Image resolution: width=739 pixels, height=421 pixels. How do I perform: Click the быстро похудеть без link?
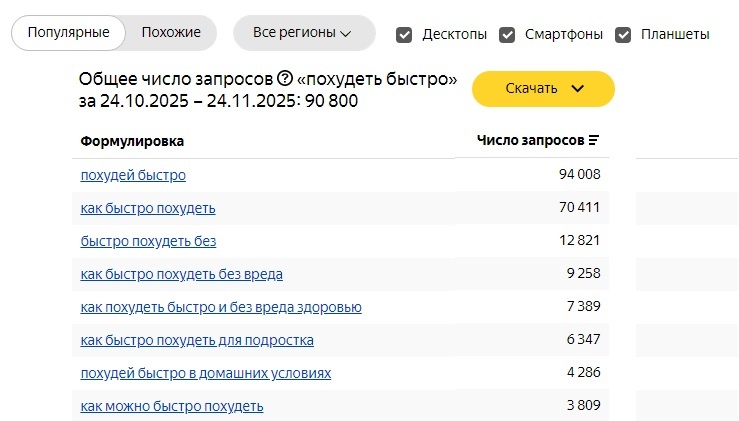tap(148, 241)
